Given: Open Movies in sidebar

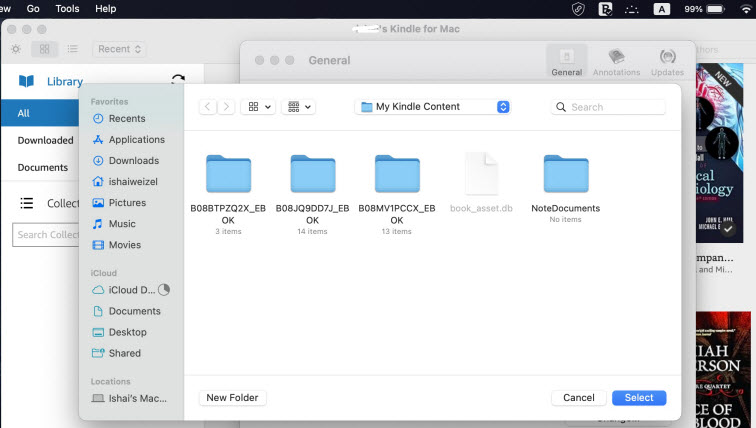Looking at the screenshot, I should 124,245.
